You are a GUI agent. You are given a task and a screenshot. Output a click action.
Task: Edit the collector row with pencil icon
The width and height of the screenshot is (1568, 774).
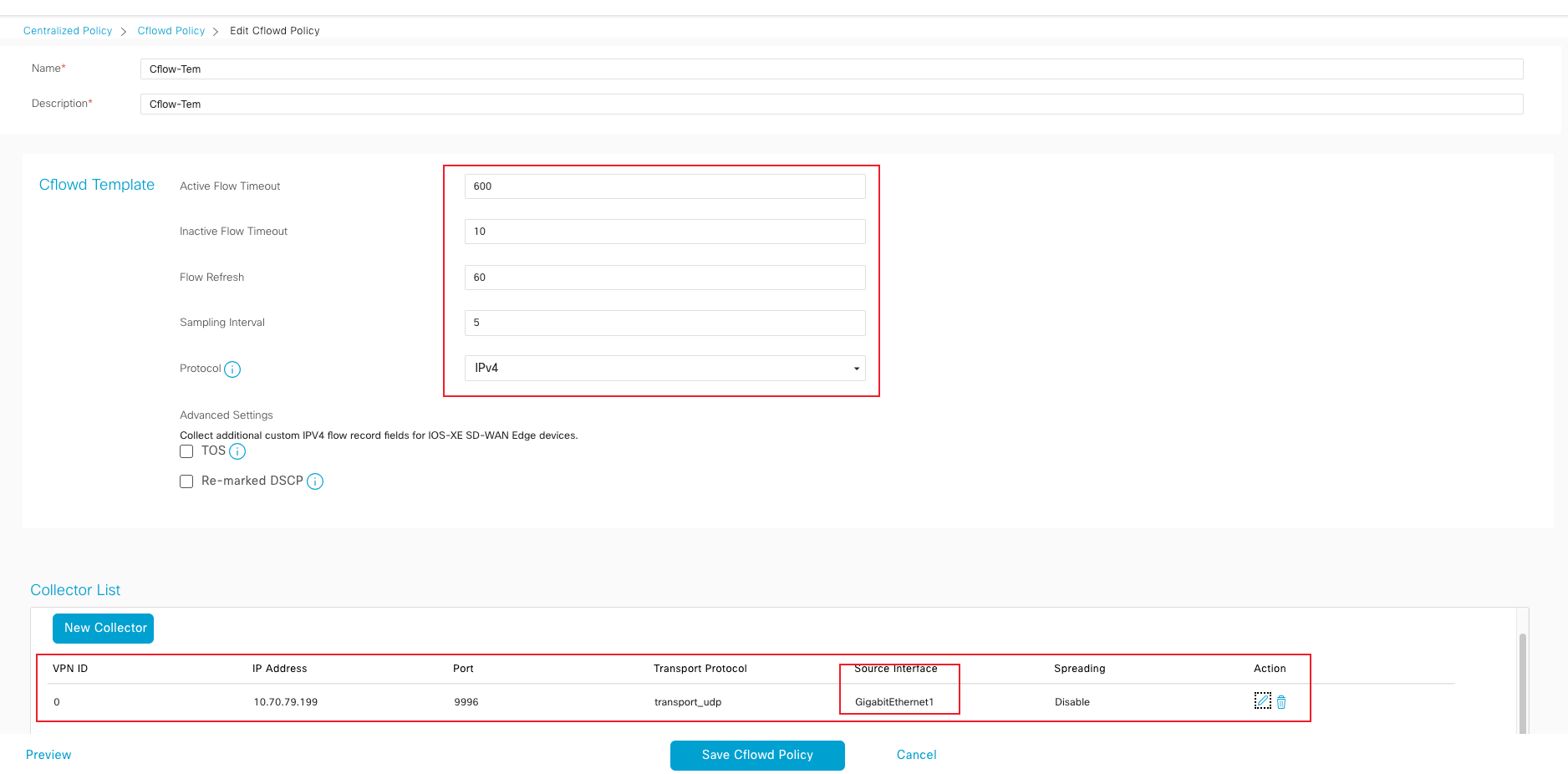pos(1262,701)
